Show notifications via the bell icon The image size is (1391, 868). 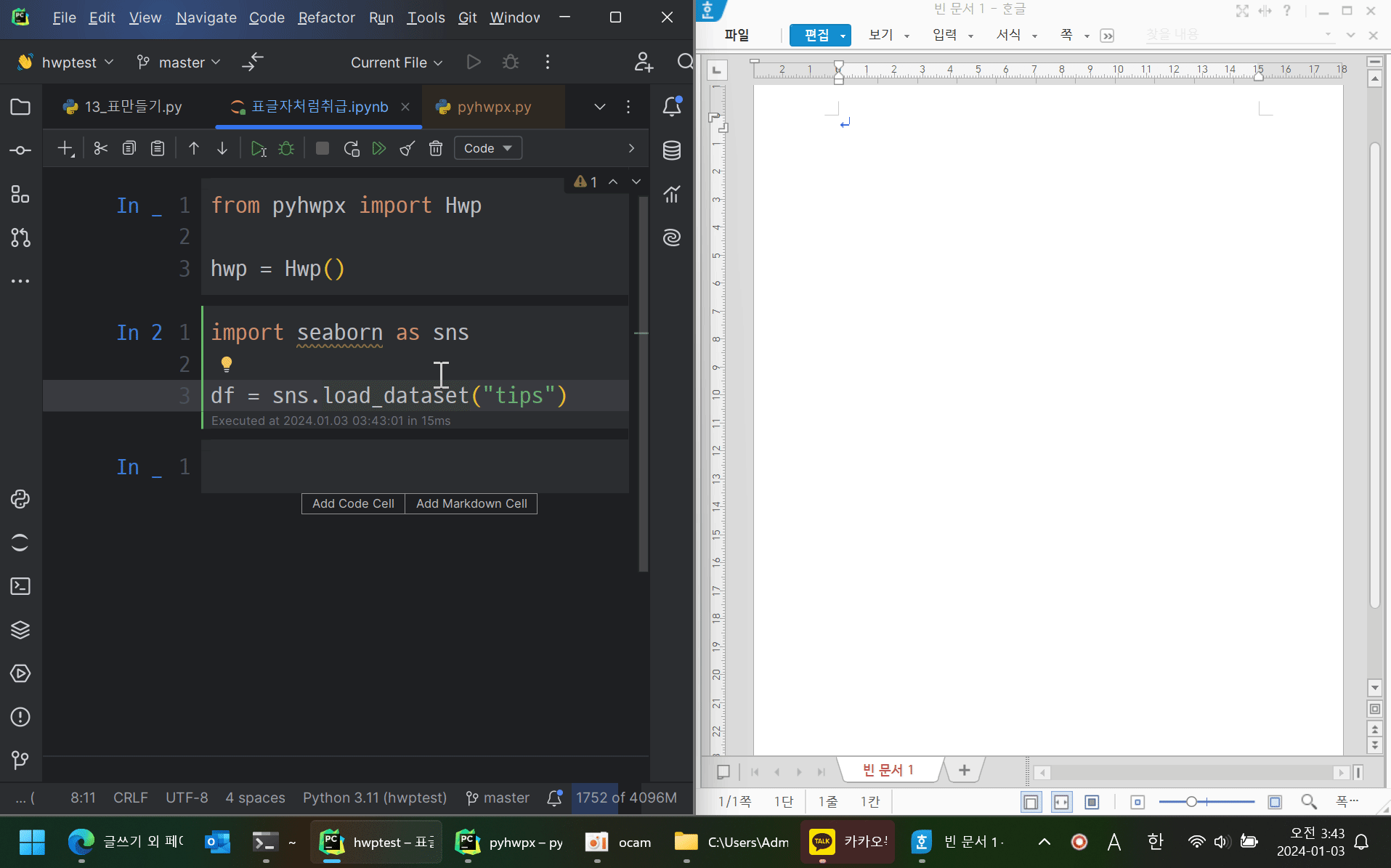point(672,107)
